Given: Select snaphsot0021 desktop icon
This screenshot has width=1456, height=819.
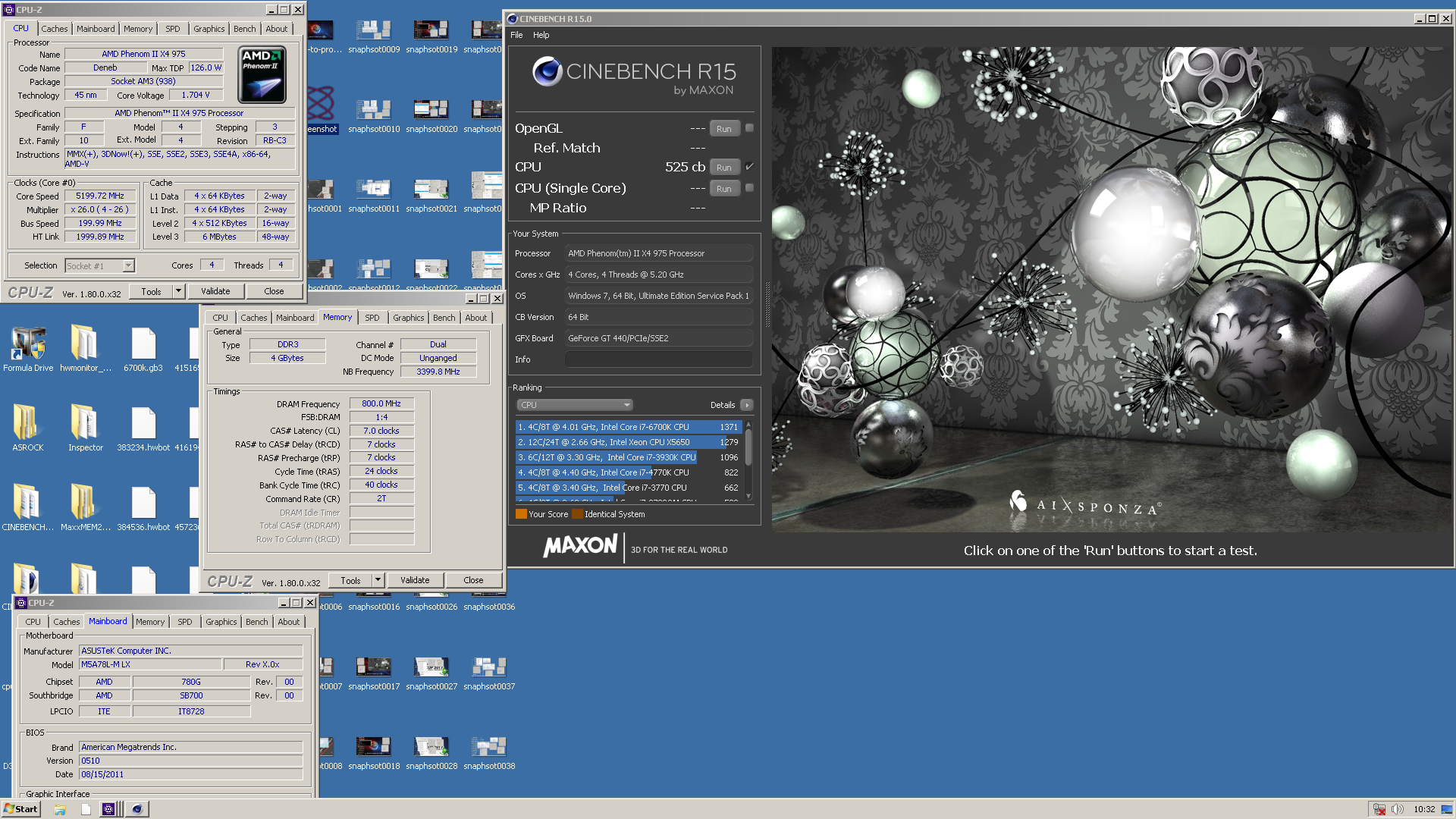Looking at the screenshot, I should coord(431,196).
